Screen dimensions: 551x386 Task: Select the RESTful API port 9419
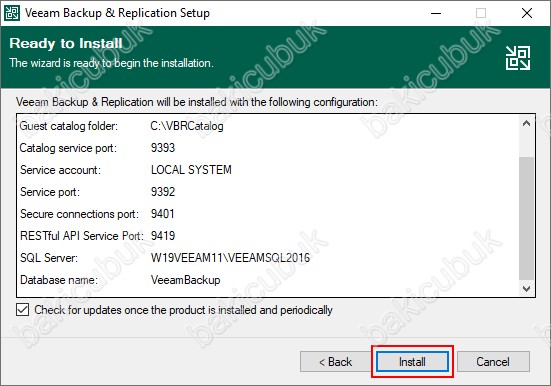163,236
